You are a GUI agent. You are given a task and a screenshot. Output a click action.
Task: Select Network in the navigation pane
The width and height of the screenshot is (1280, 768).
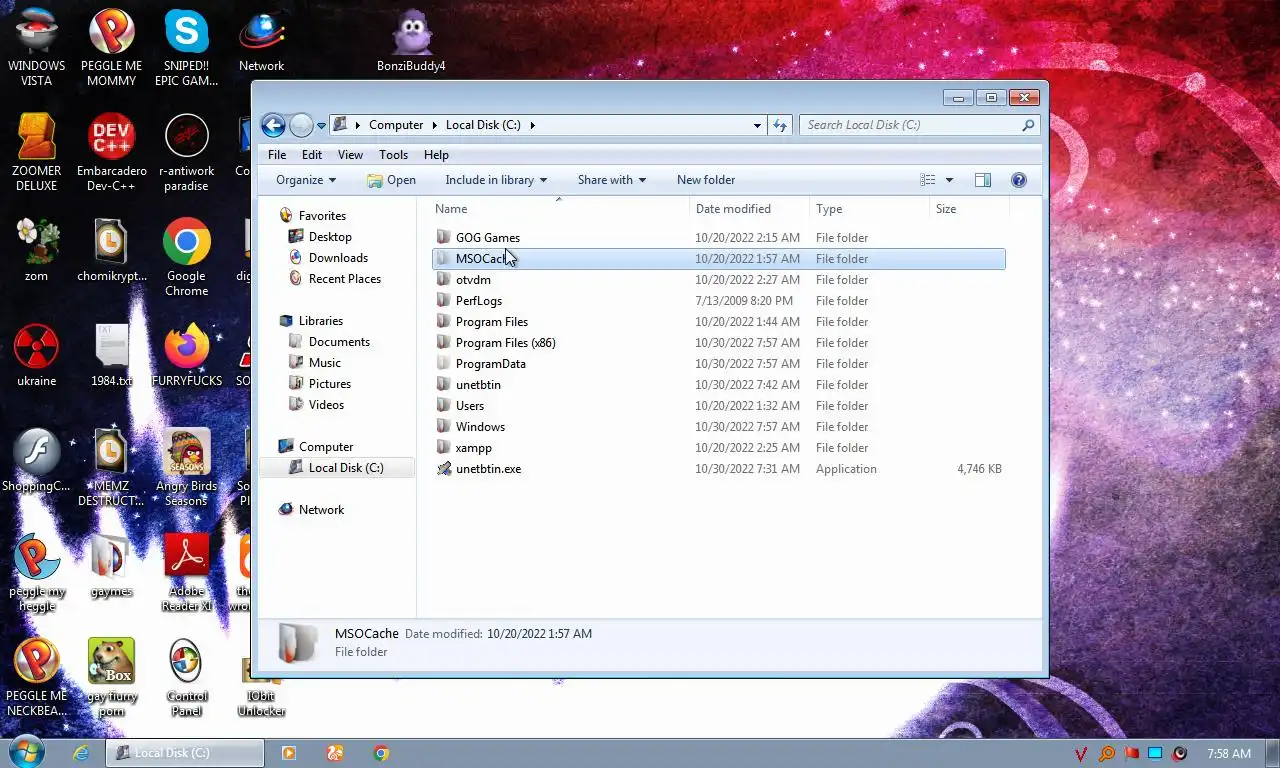pos(321,510)
